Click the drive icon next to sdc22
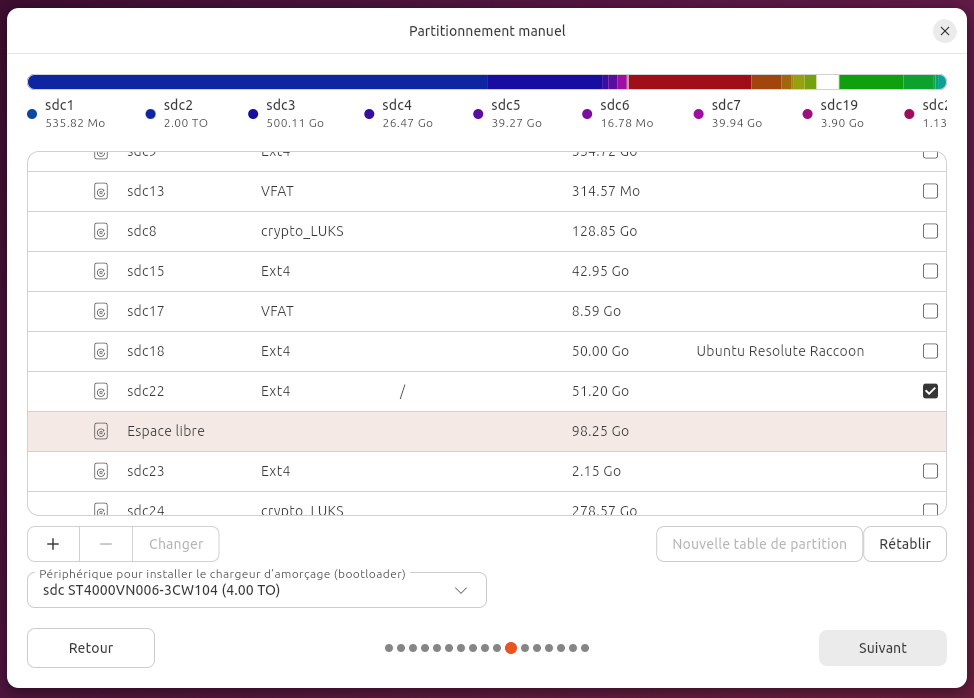 click(101, 391)
